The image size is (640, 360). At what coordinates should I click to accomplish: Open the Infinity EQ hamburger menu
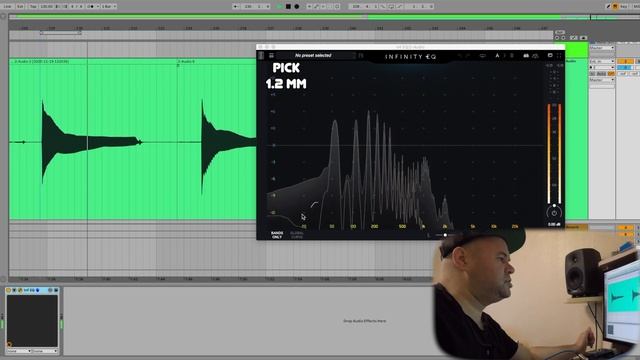point(271,56)
